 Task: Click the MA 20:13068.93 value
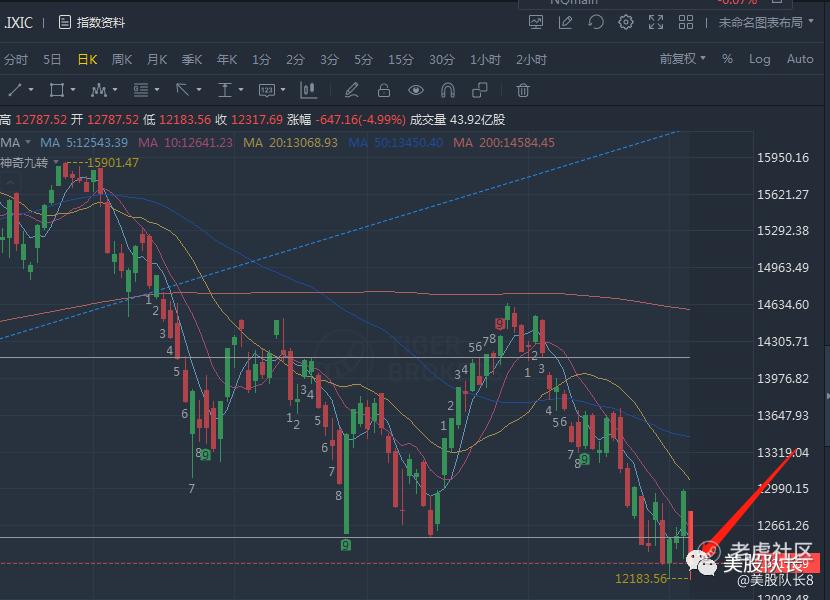290,142
